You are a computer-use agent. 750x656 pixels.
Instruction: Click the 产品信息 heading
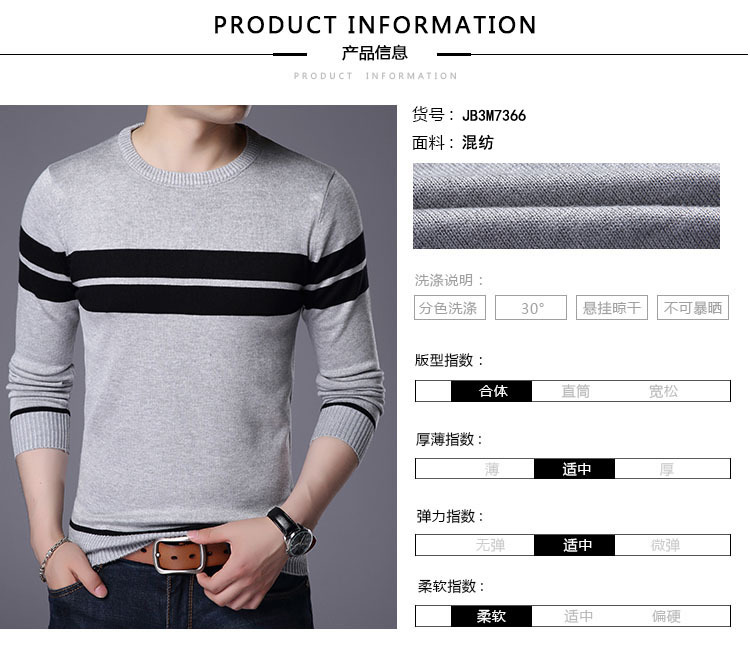[x=375, y=53]
